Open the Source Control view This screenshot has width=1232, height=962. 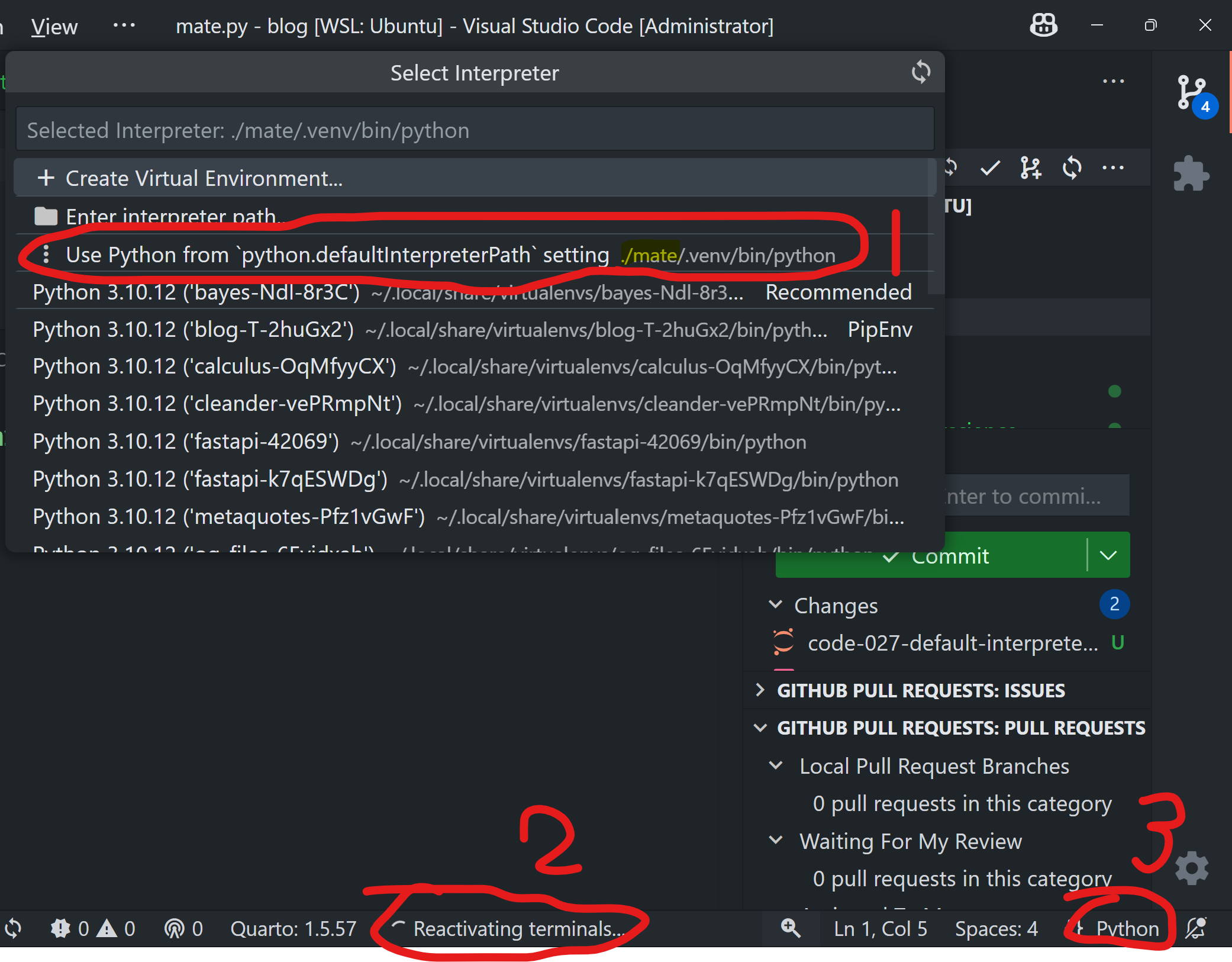pos(1192,94)
